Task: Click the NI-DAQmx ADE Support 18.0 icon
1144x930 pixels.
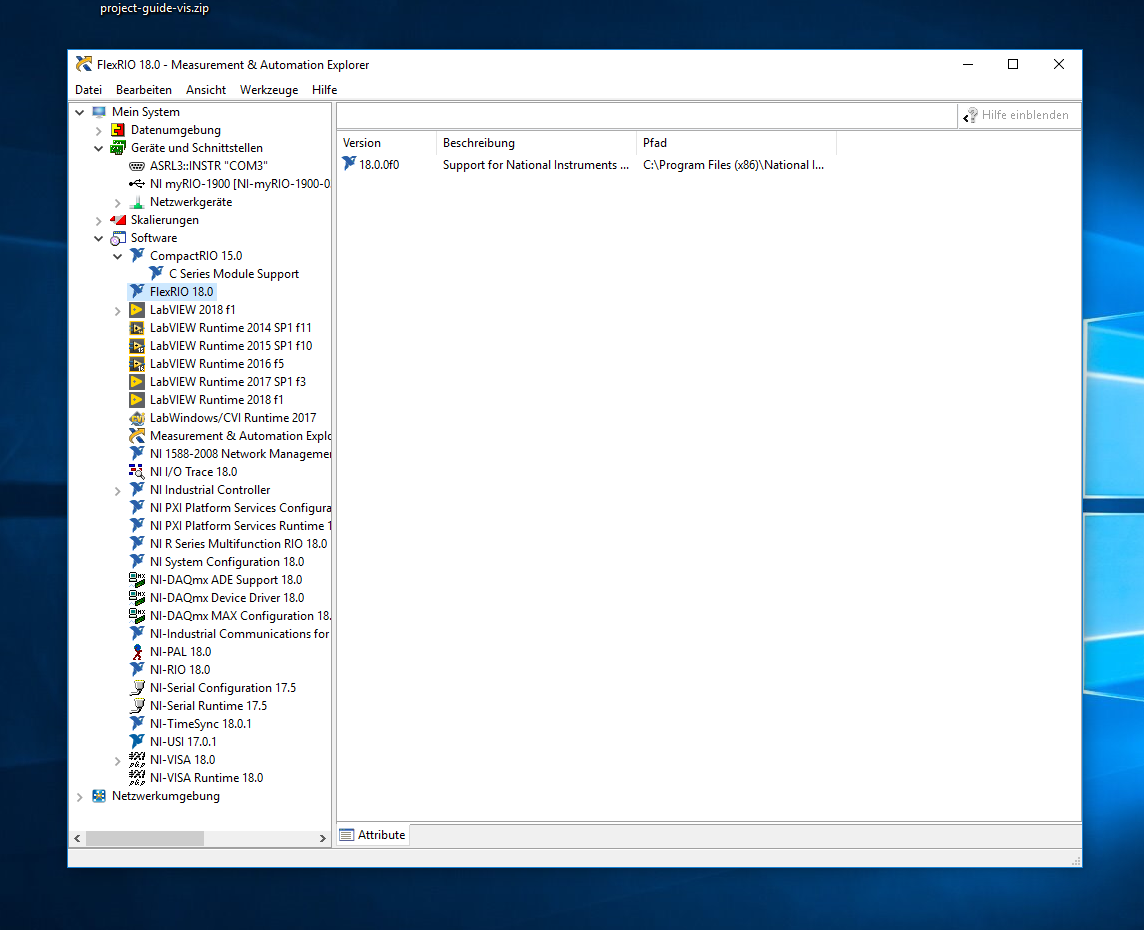Action: coord(136,580)
